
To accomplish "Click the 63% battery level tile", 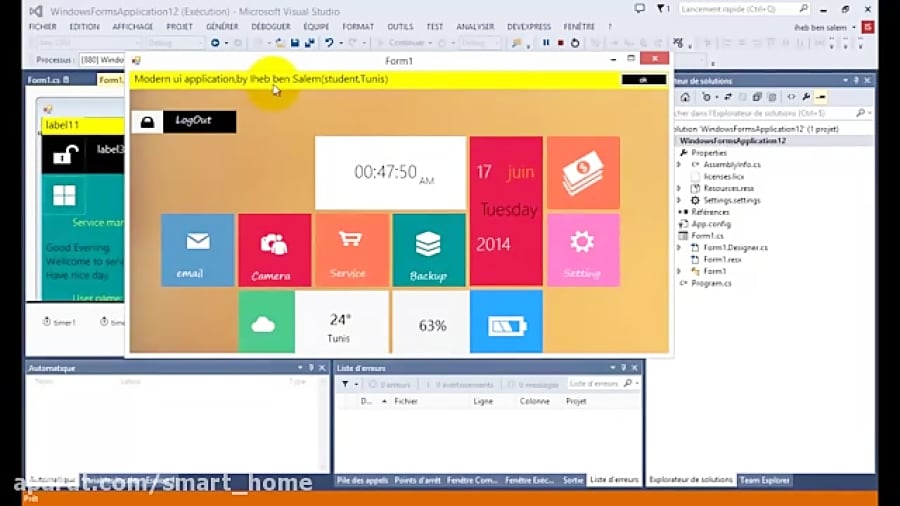I will pyautogui.click(x=430, y=322).
